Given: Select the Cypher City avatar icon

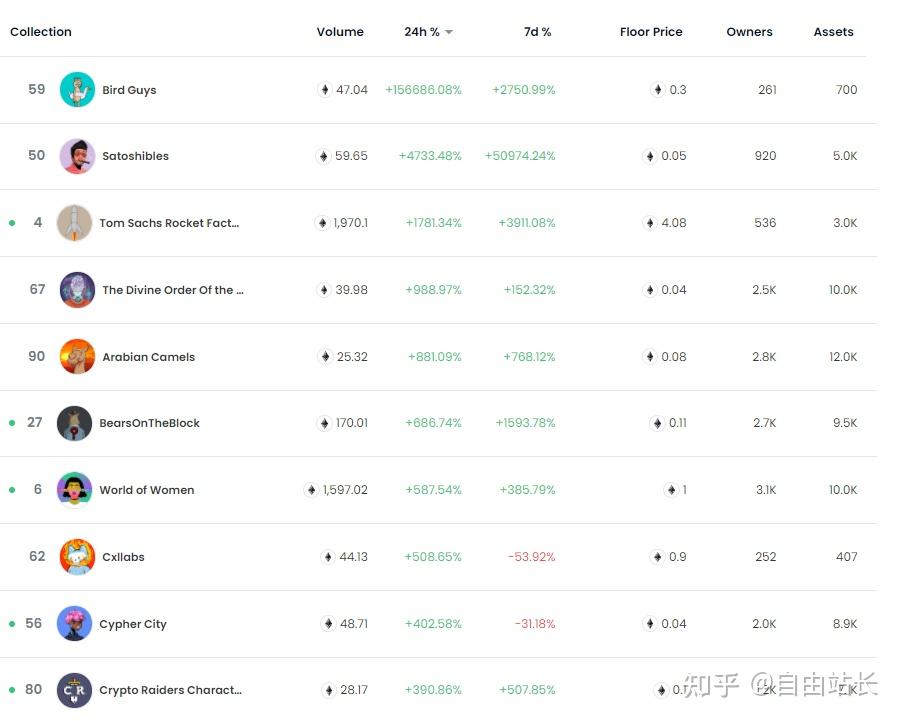Looking at the screenshot, I should pyautogui.click(x=74, y=624).
